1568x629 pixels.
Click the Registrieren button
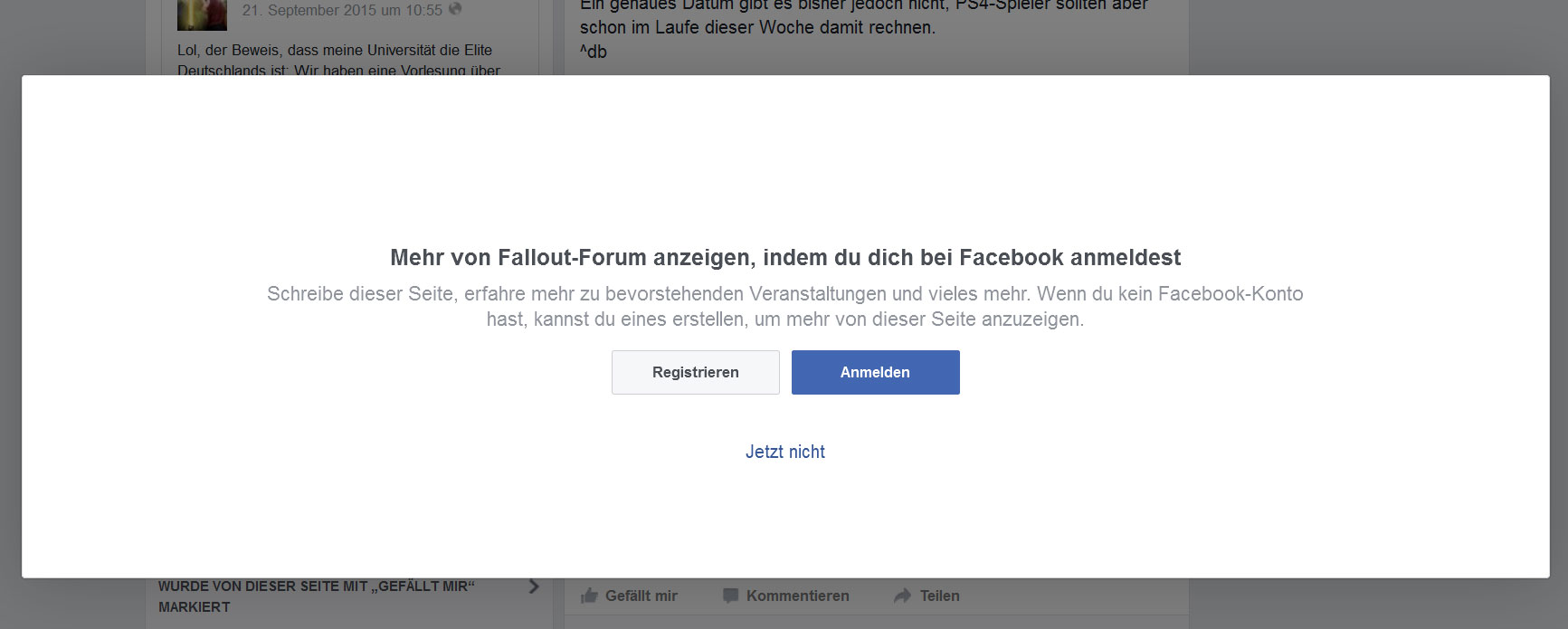[695, 372]
